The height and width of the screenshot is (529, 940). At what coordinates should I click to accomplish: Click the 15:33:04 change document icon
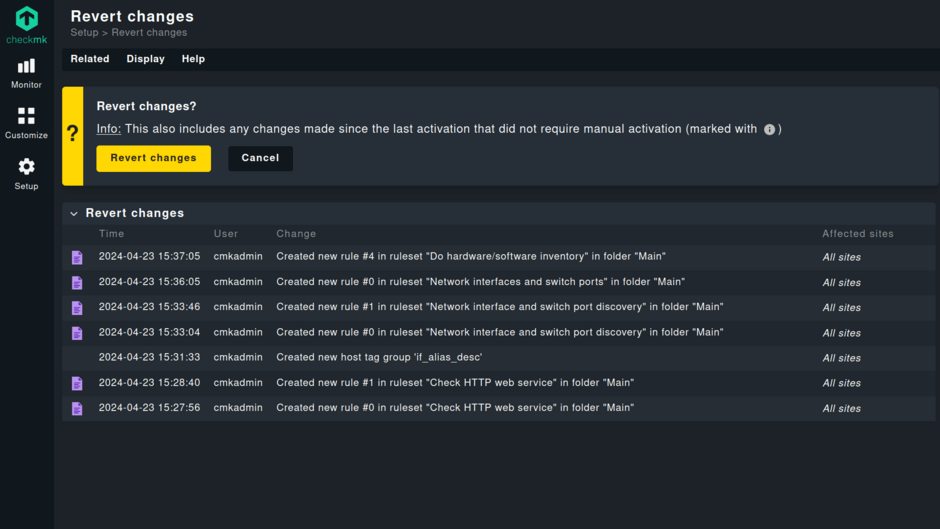tap(77, 333)
